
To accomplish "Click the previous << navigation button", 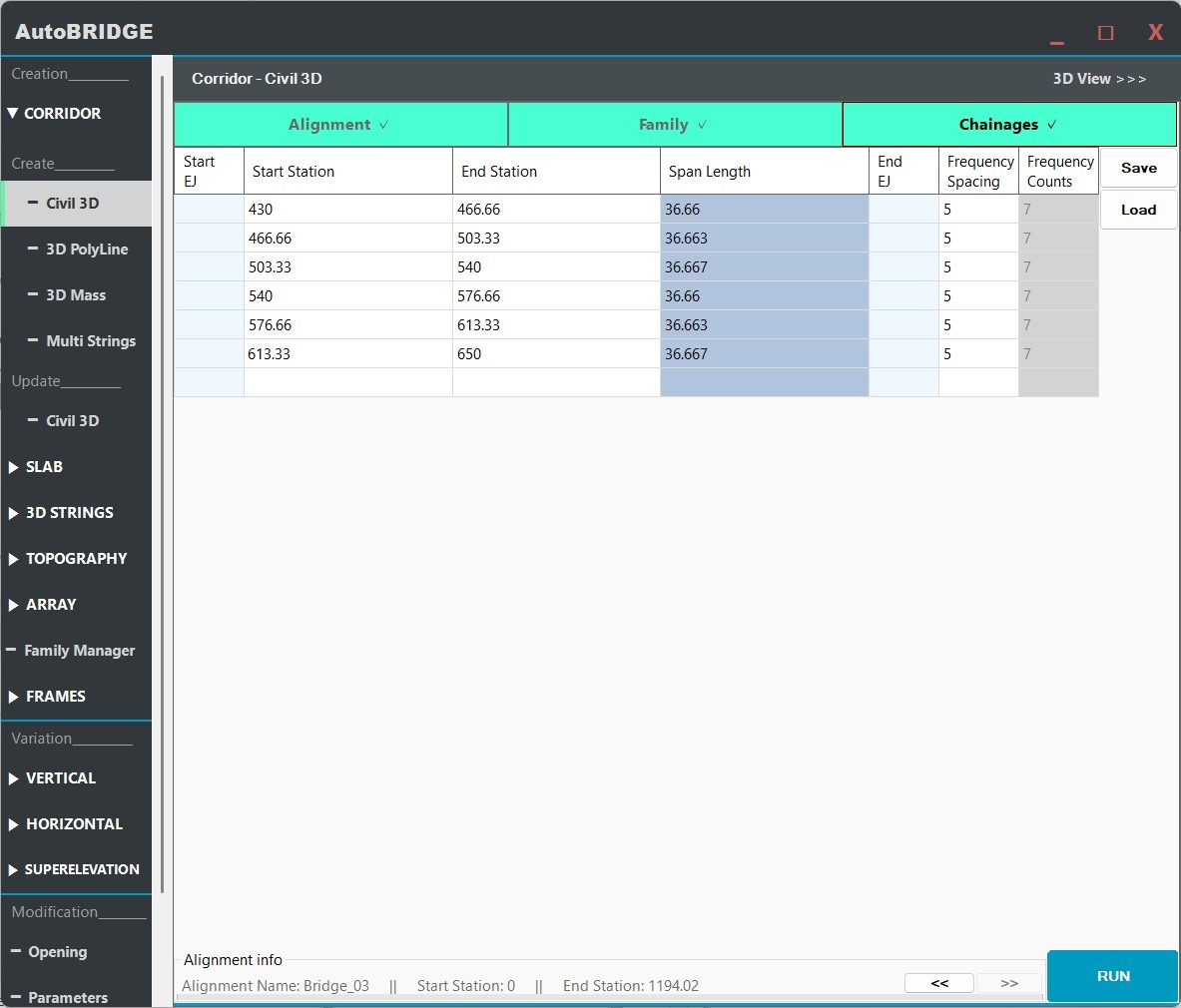I will pyautogui.click(x=938, y=983).
